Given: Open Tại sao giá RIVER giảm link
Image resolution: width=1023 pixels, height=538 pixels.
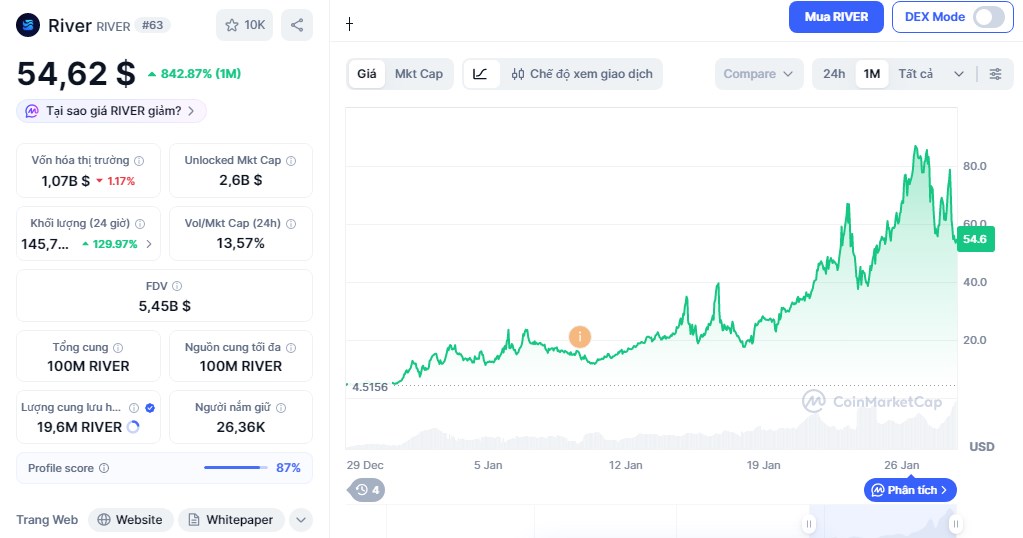Looking at the screenshot, I should 112,111.
